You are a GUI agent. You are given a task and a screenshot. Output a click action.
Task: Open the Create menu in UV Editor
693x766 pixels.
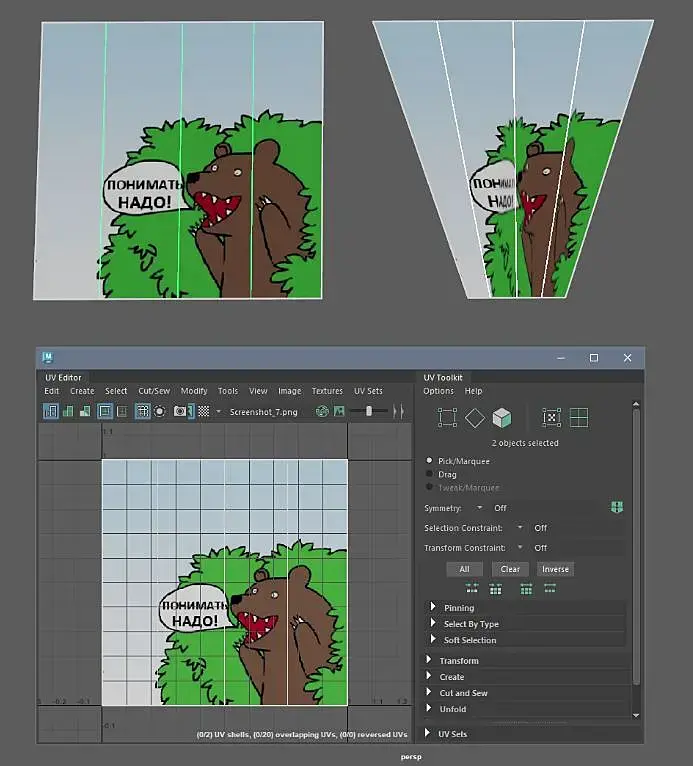point(82,391)
